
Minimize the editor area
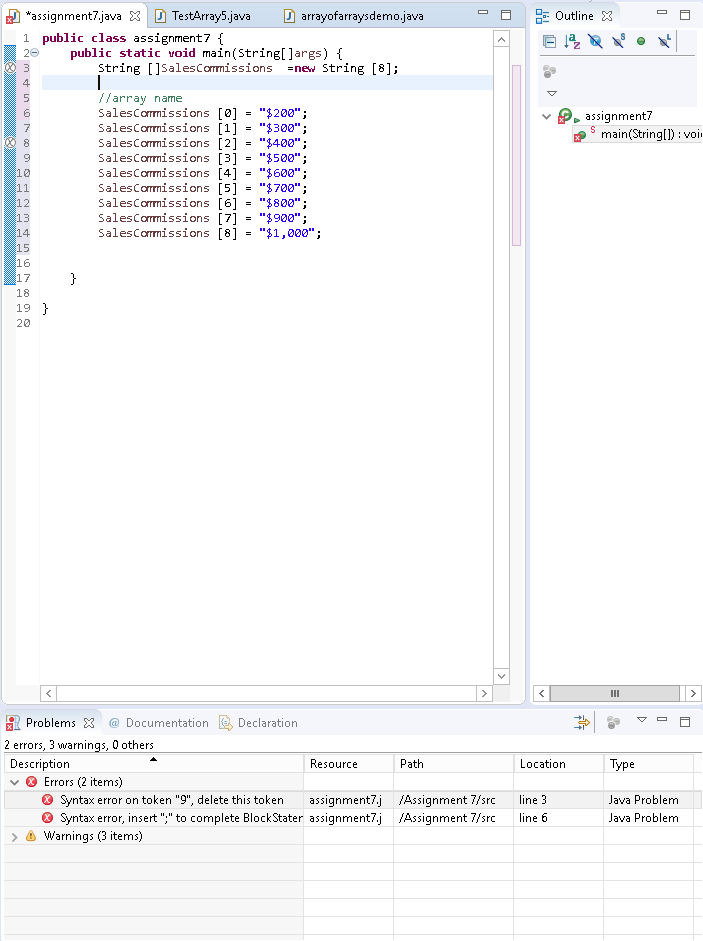pyautogui.click(x=483, y=13)
